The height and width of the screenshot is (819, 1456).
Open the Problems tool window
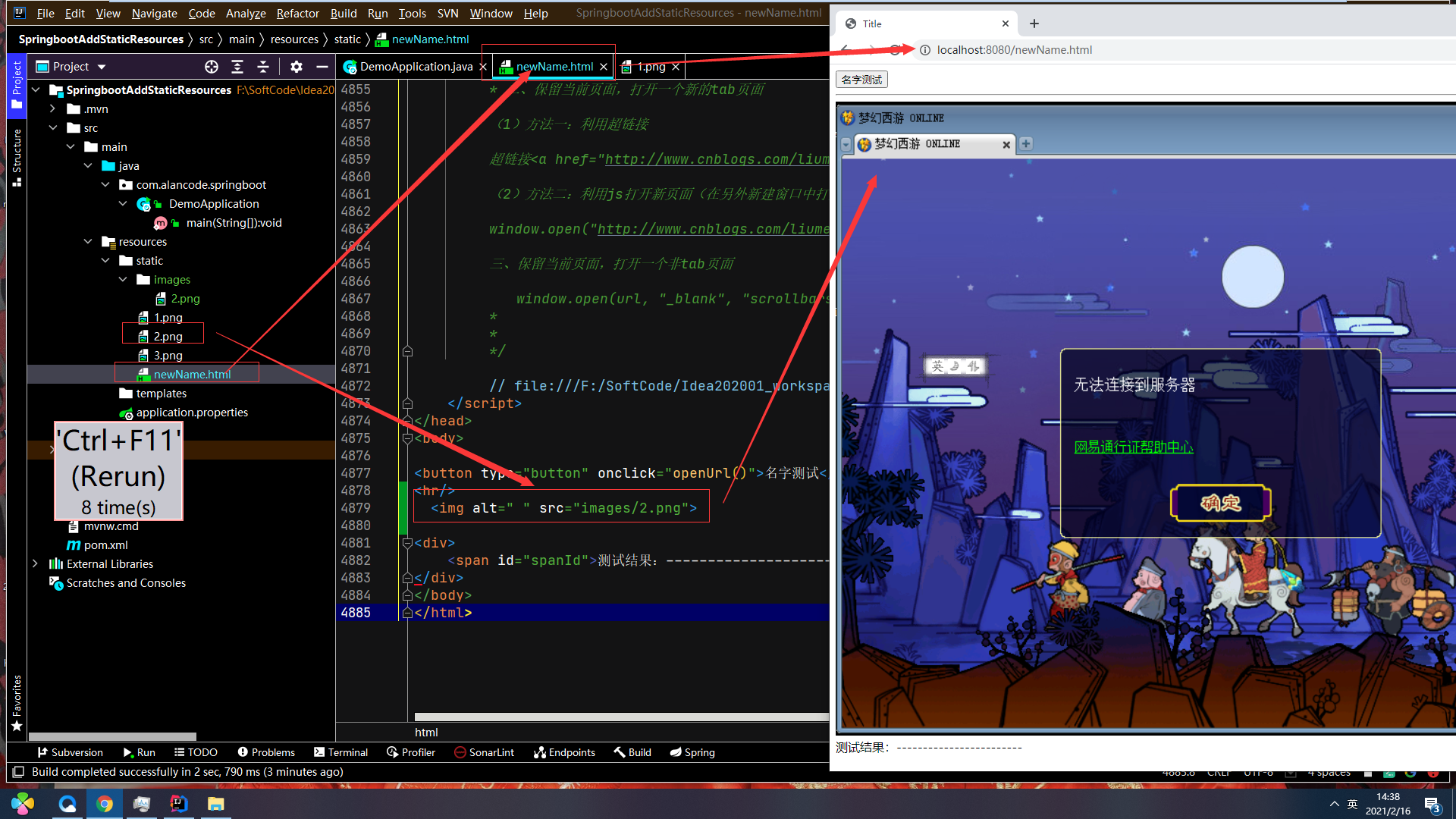tap(266, 752)
